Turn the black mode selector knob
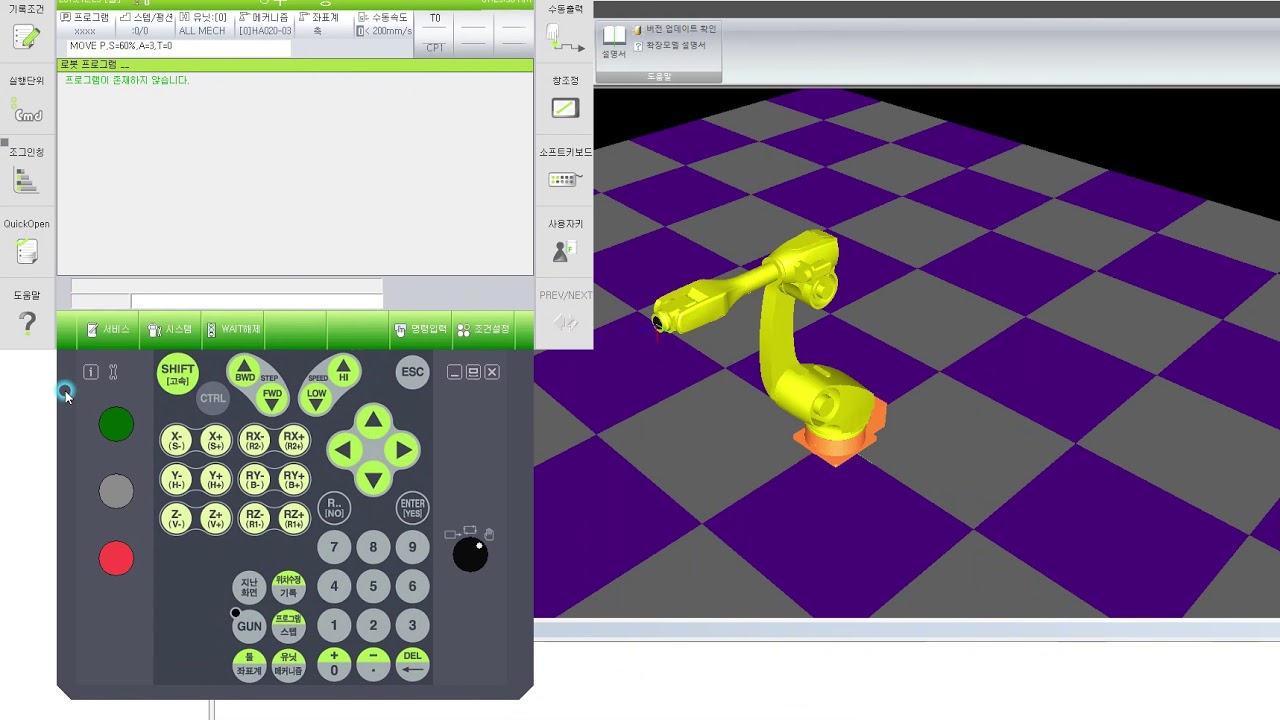This screenshot has width=1280, height=720. (x=470, y=554)
